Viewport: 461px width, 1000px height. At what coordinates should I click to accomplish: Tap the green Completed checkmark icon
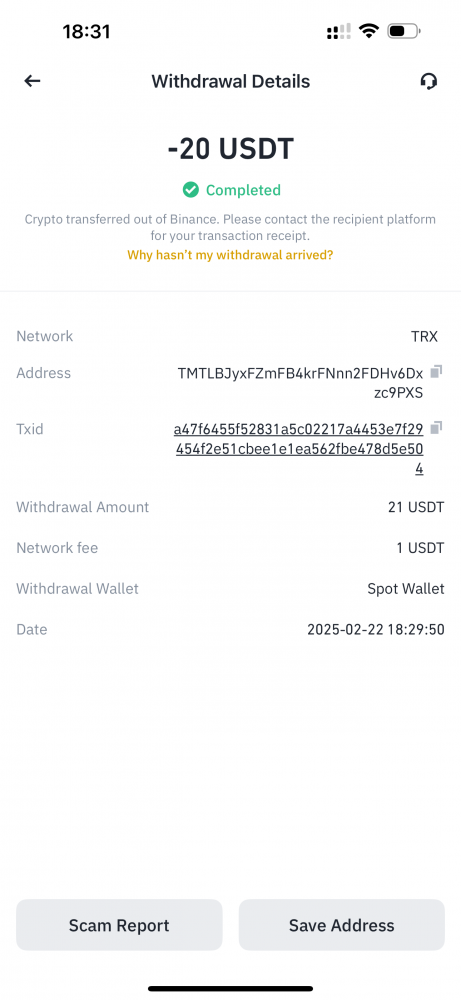tap(190, 190)
